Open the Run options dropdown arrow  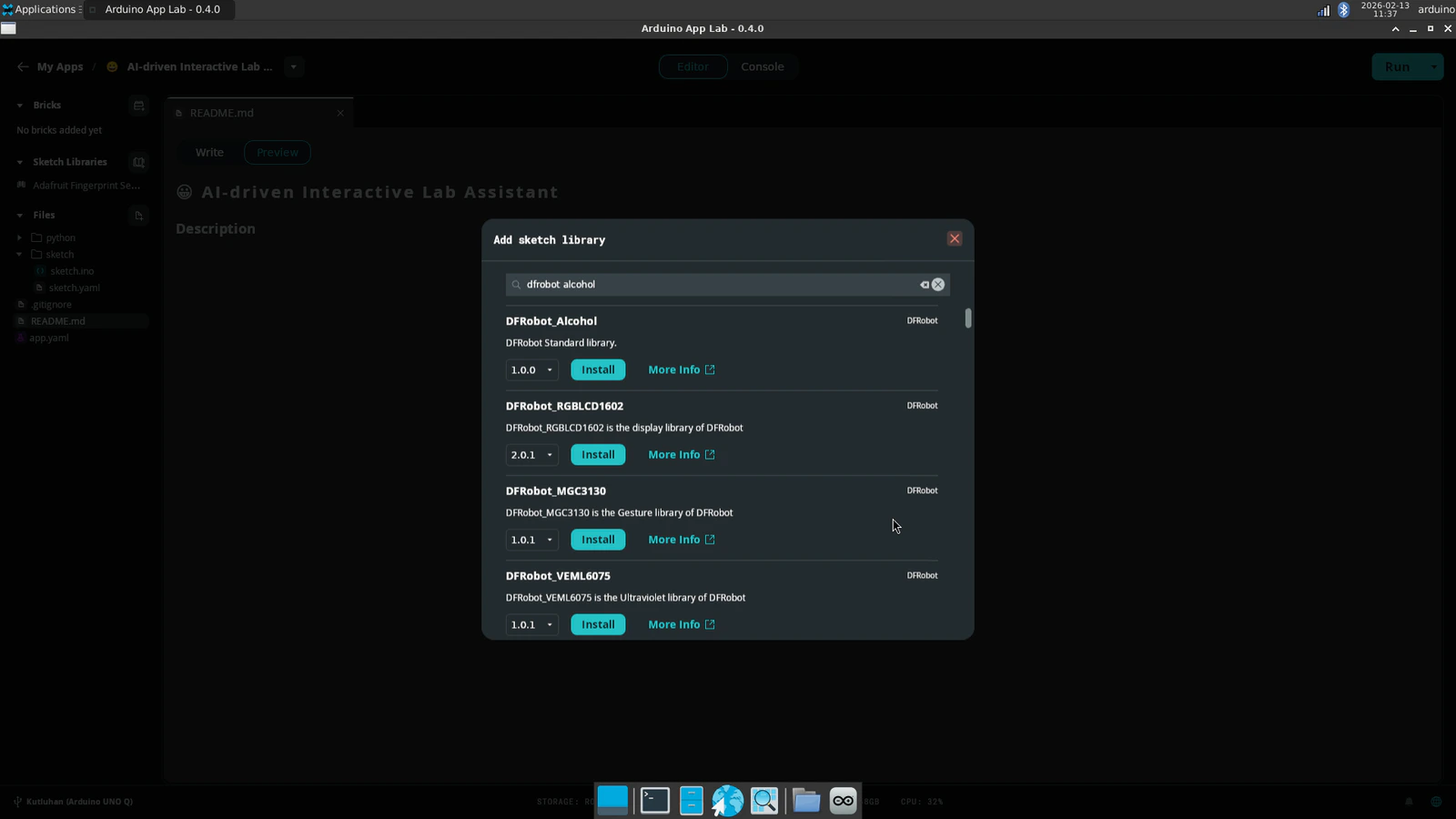point(1434,66)
